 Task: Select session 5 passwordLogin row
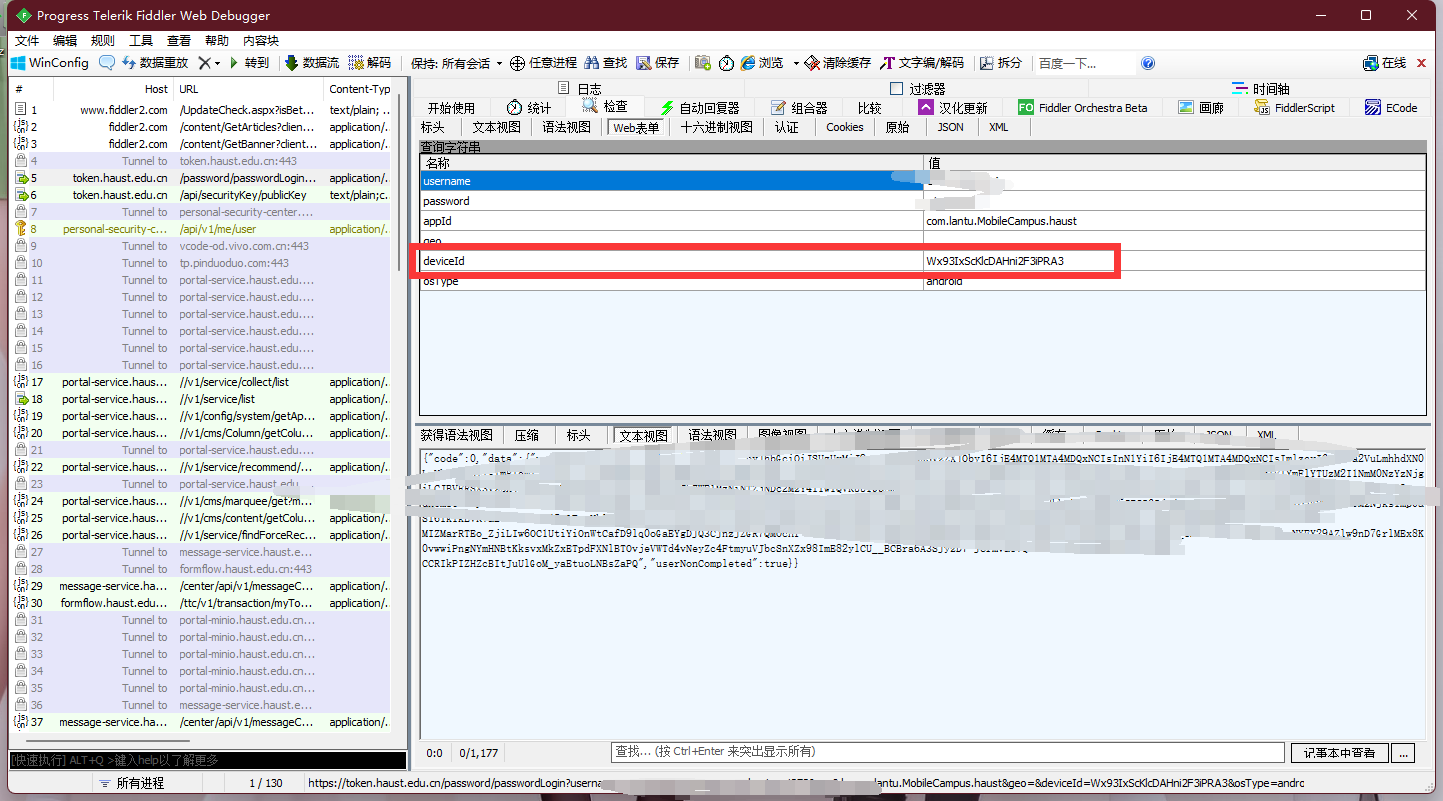point(200,178)
